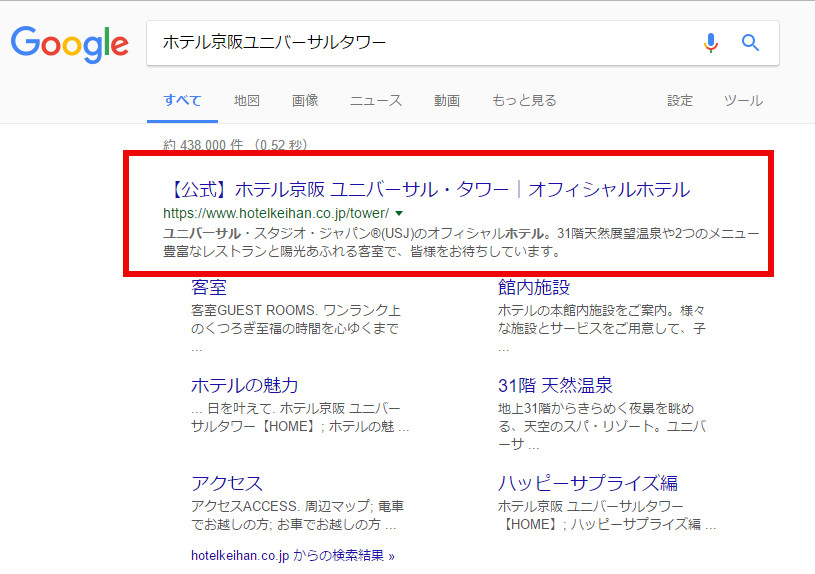Open the 館内施設 sitelink
This screenshot has width=815, height=574.
(x=534, y=287)
